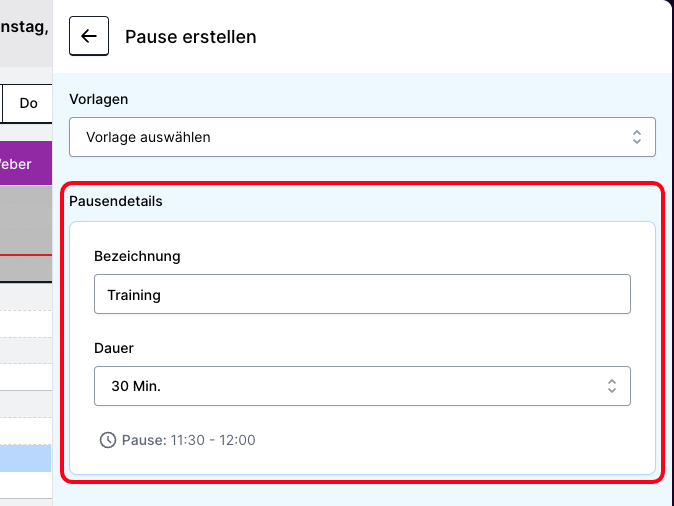Click the Bezeichnung label
This screenshot has height=506, width=674.
point(137,256)
